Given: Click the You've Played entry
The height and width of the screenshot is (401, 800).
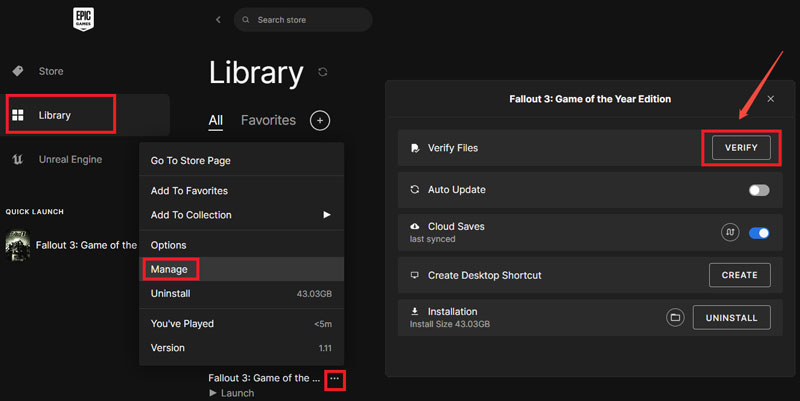Looking at the screenshot, I should 241,323.
